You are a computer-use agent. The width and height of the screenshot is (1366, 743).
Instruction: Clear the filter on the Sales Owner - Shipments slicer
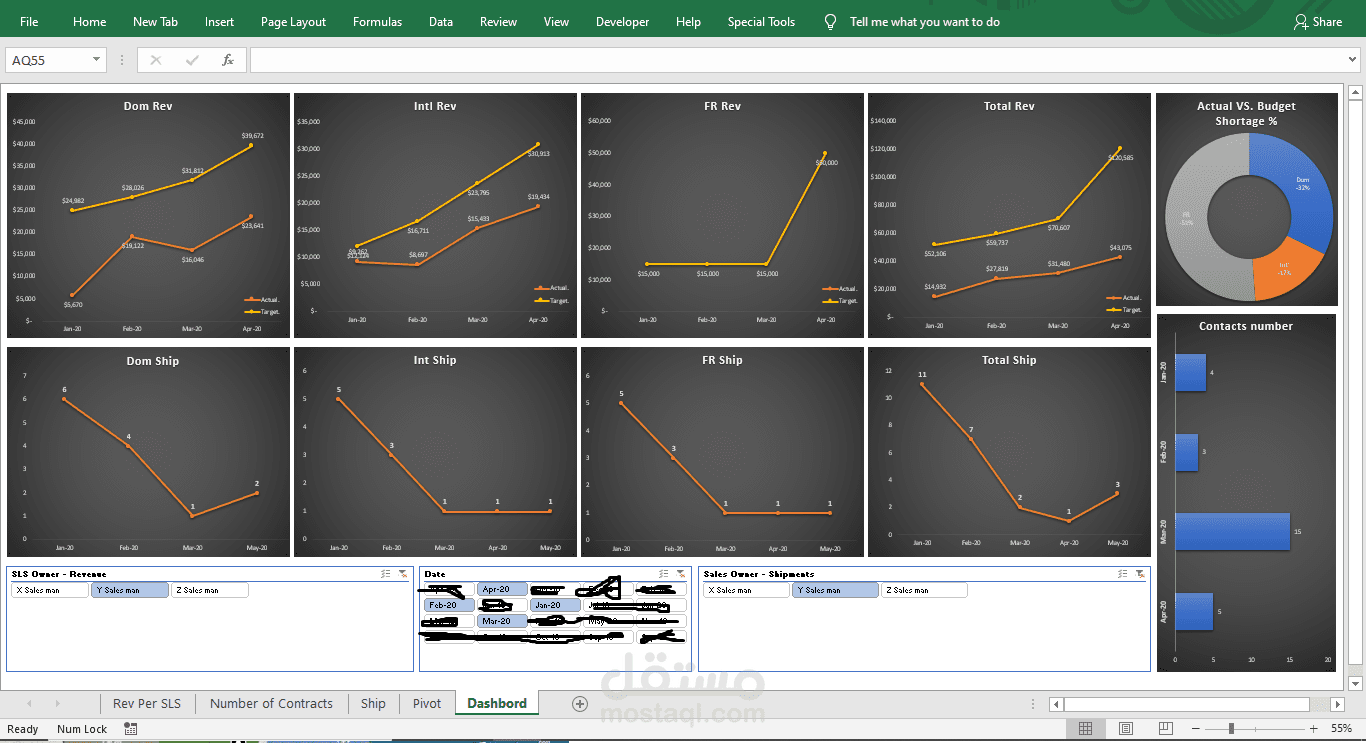tap(1140, 573)
